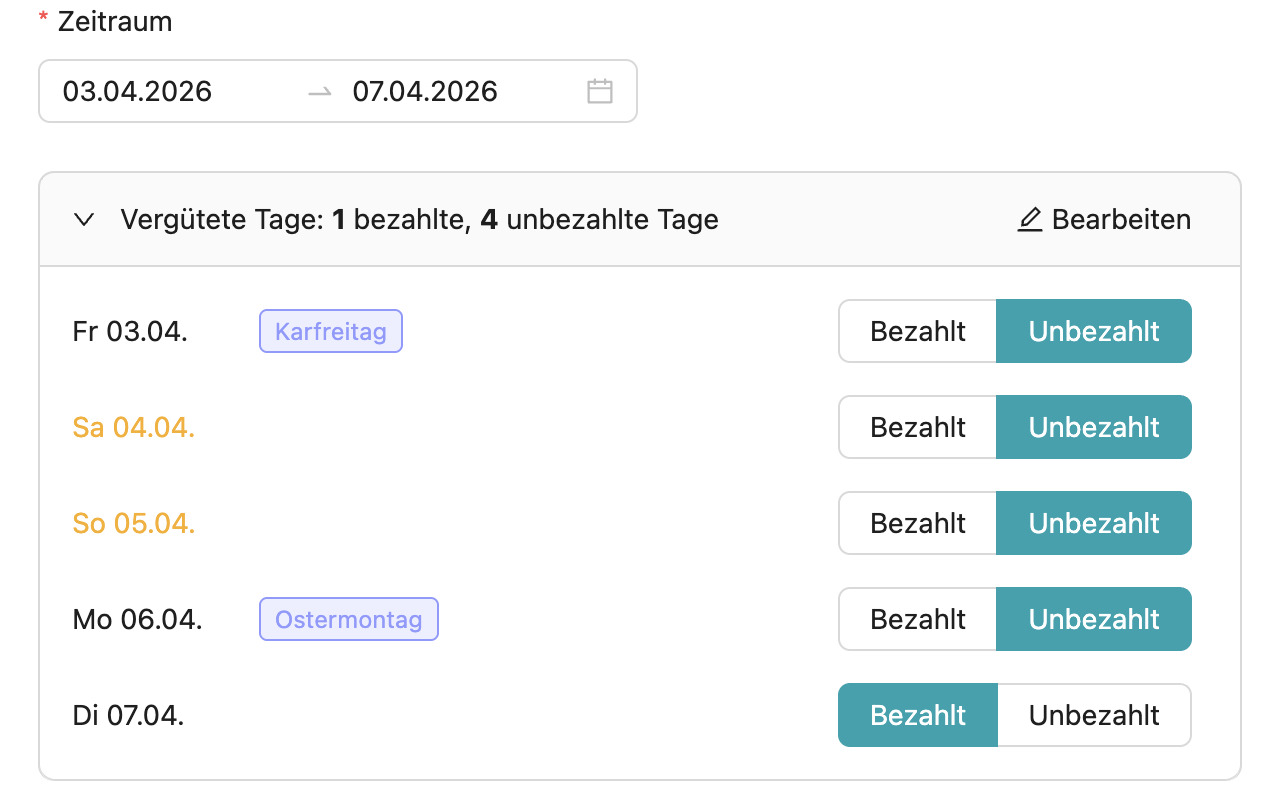Mark Sa 04.04. as Bezahlt
1278x812 pixels.
point(917,427)
